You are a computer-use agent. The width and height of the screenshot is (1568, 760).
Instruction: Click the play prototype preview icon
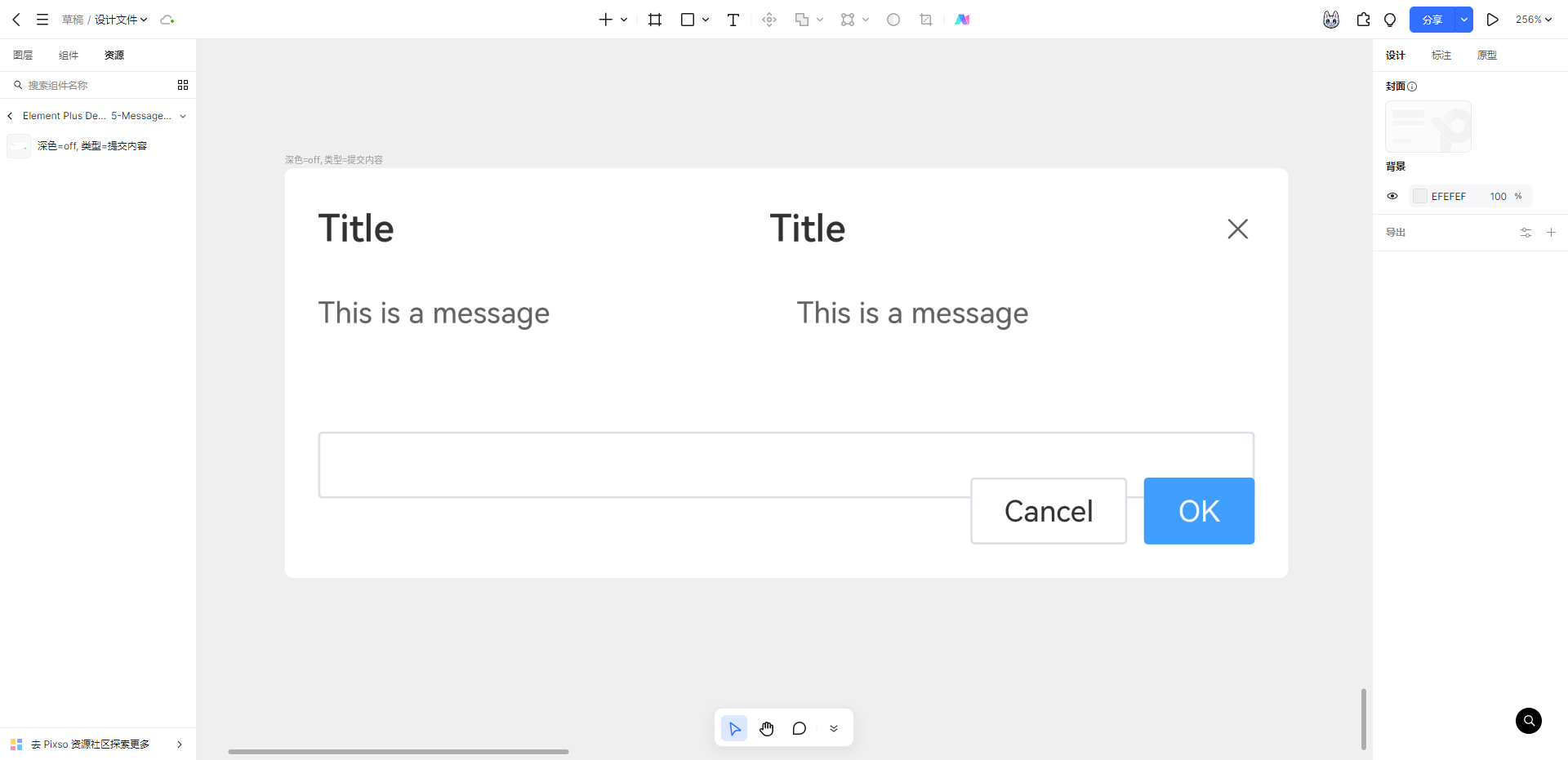click(x=1492, y=20)
